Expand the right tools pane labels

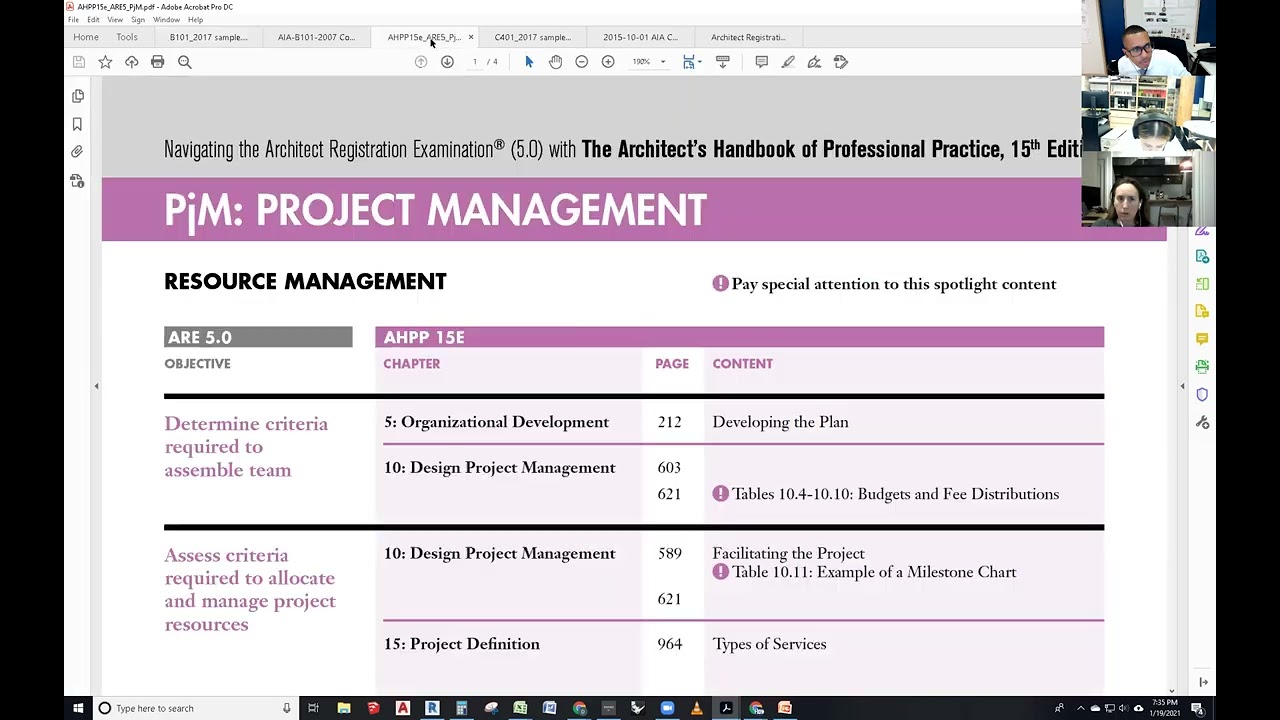click(1203, 682)
